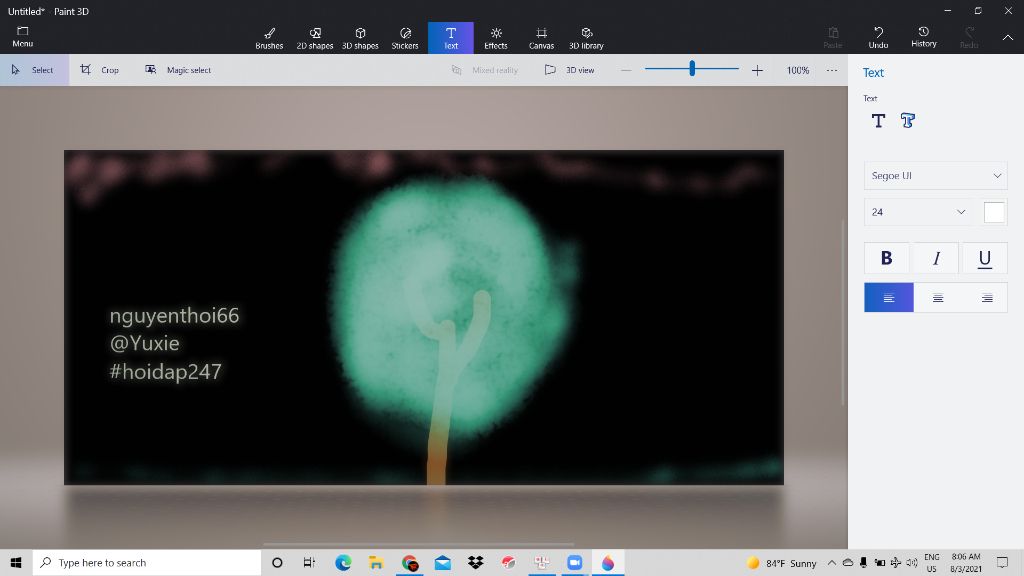Open the clock and date flyout
Viewport: 1024px width, 576px height.
point(966,562)
